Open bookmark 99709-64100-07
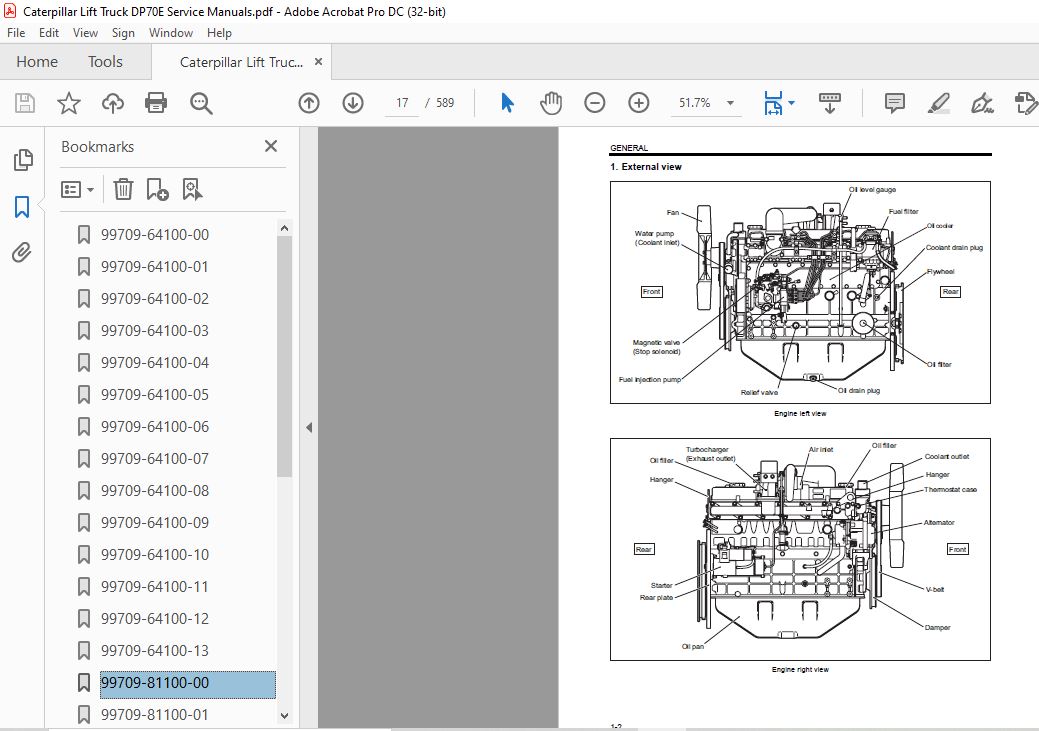The width and height of the screenshot is (1039, 731). (155, 459)
